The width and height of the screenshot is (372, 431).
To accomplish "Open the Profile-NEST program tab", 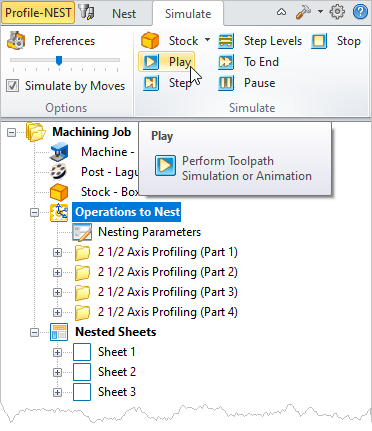I will [x=38, y=13].
